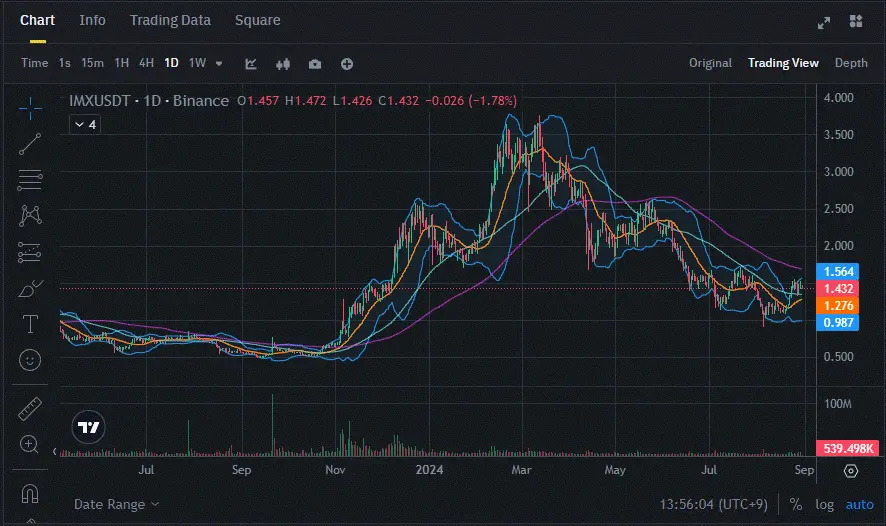Image resolution: width=886 pixels, height=526 pixels.
Task: Open chart settings gear near time axis
Action: [x=851, y=471]
